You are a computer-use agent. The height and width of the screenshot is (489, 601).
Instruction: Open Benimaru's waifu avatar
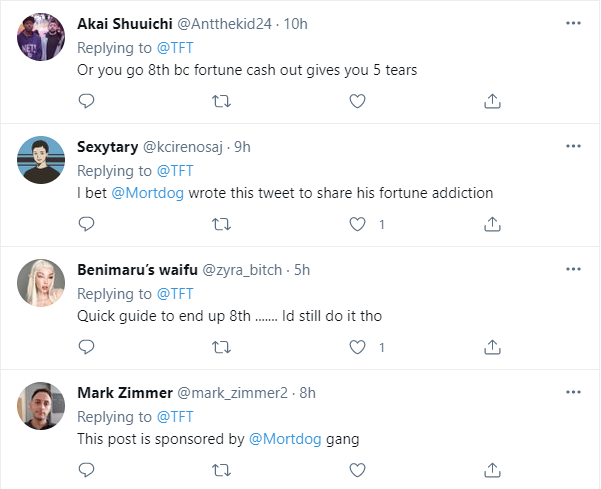click(42, 286)
